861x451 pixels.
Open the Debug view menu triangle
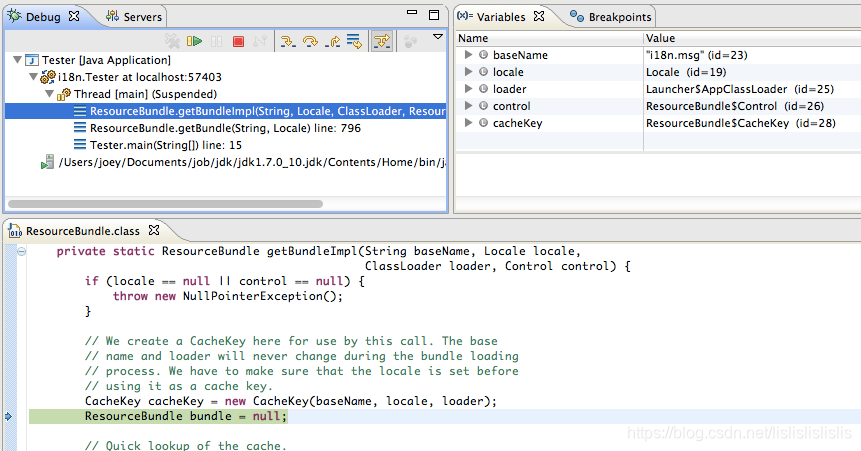point(438,37)
